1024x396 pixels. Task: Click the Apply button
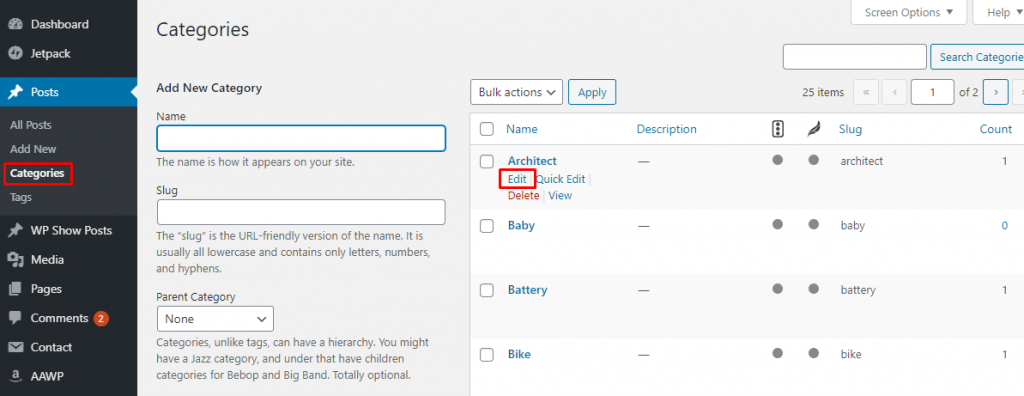pos(592,92)
